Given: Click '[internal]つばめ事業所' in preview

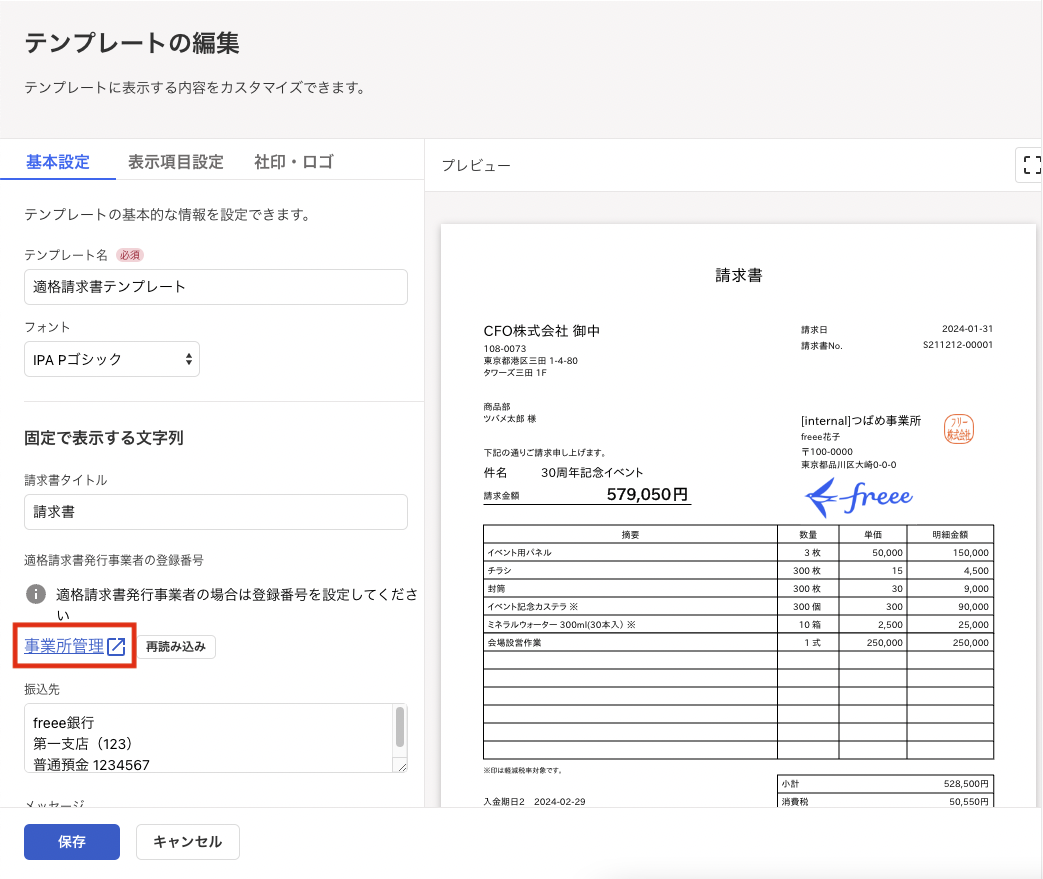Looking at the screenshot, I should (x=861, y=421).
